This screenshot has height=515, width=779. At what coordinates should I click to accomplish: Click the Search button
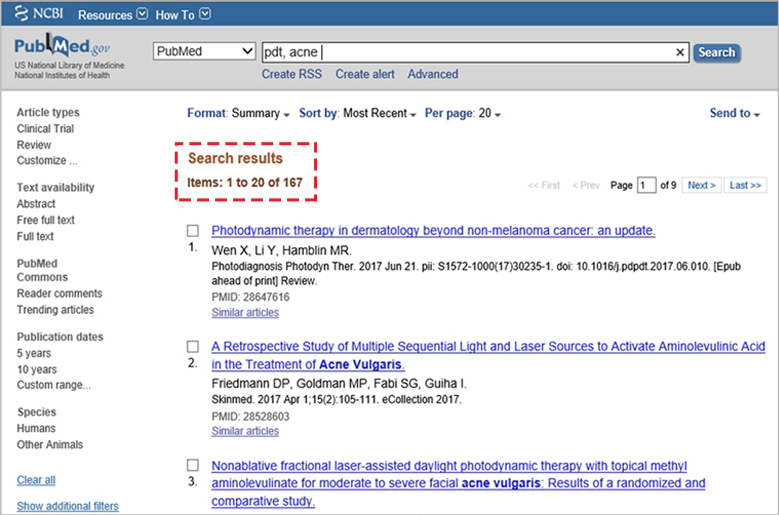click(716, 52)
